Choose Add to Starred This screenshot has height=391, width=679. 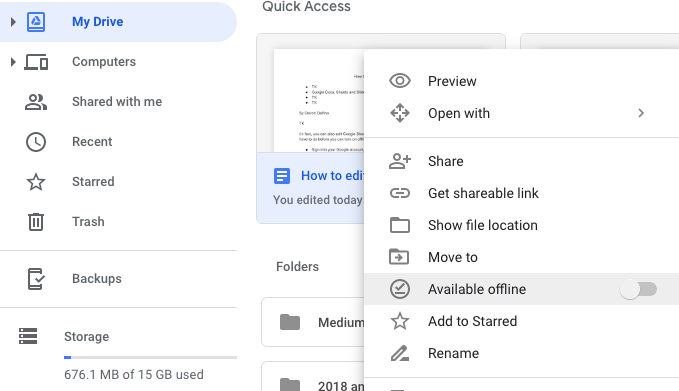pyautogui.click(x=472, y=321)
